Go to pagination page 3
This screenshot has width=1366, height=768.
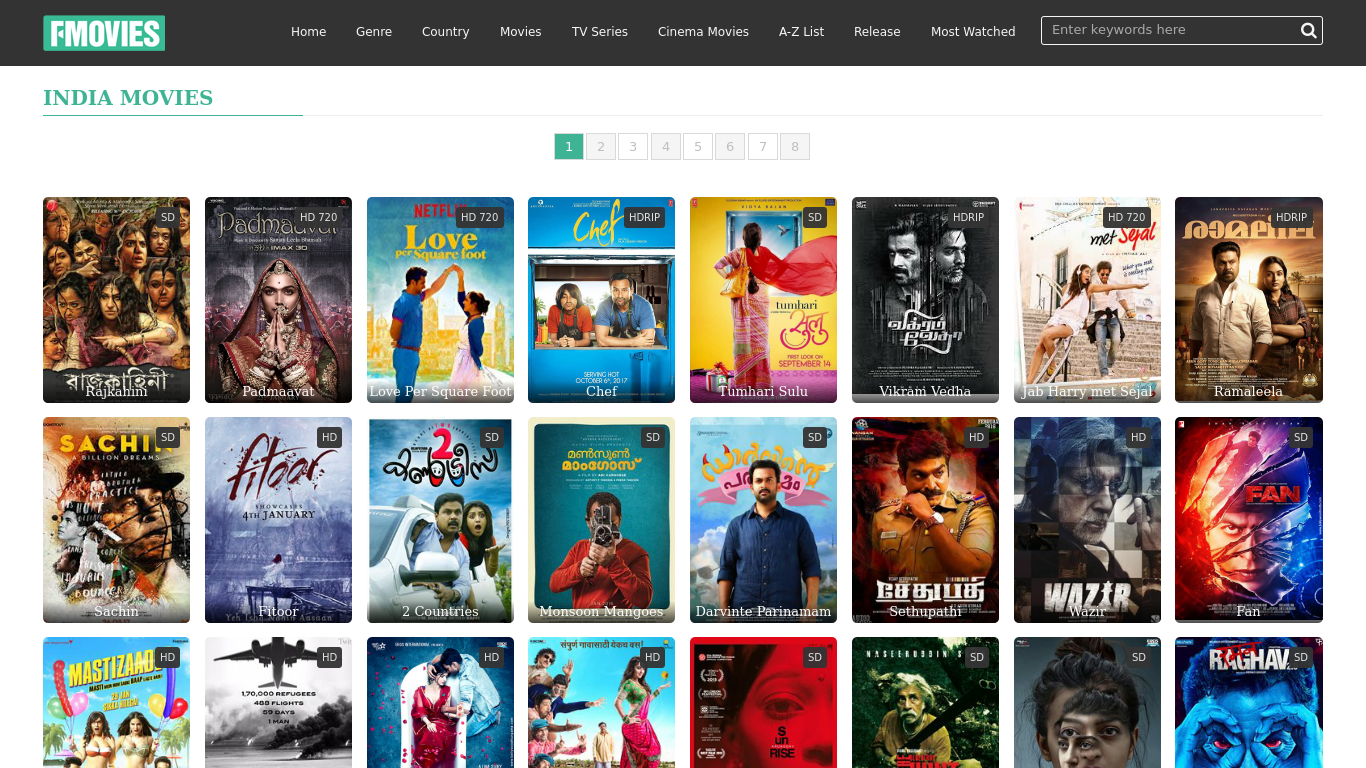pyautogui.click(x=633, y=147)
